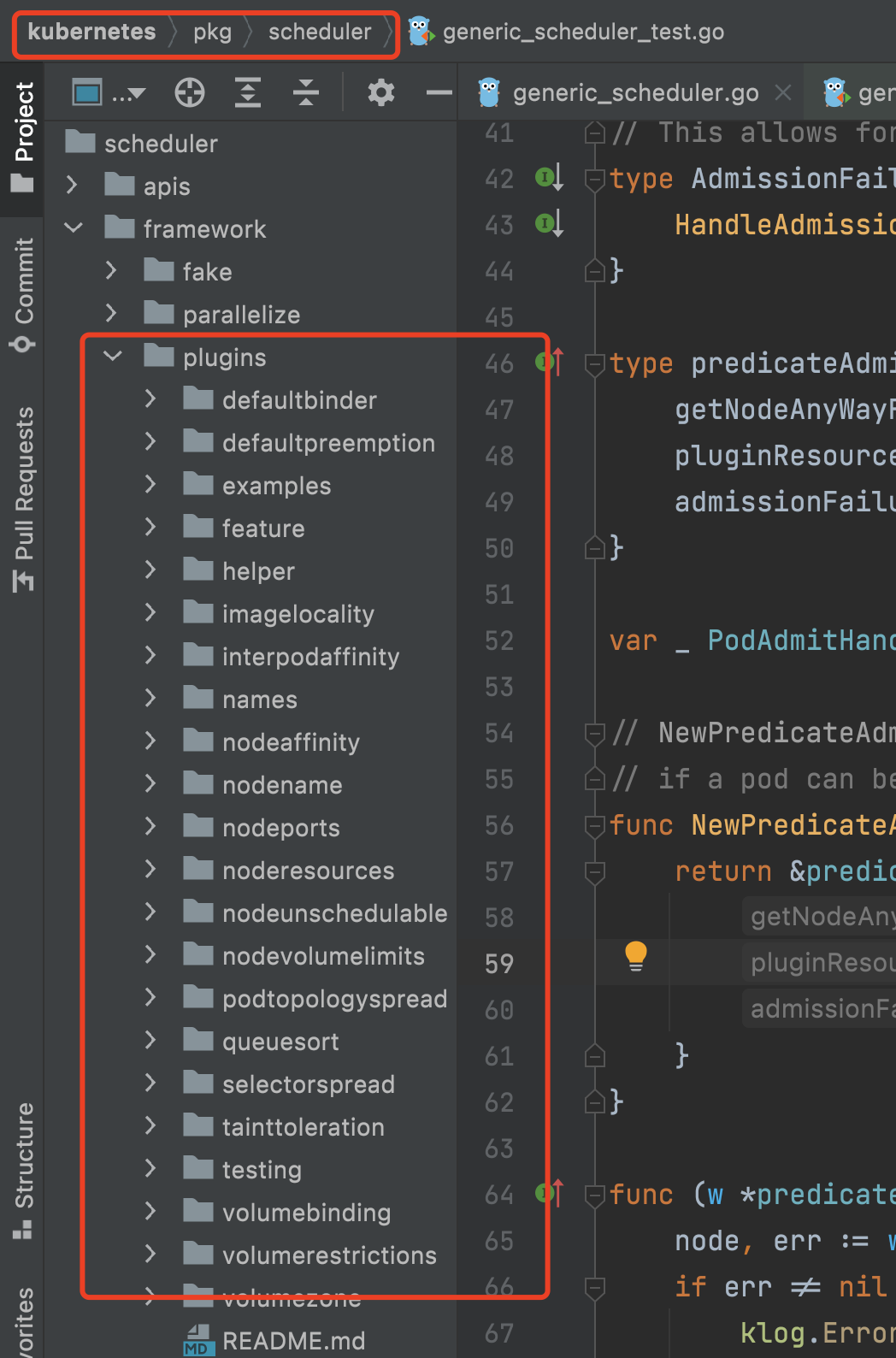Click gutter marker icon on line 64
Screen dimensions: 896x1358
(548, 1192)
